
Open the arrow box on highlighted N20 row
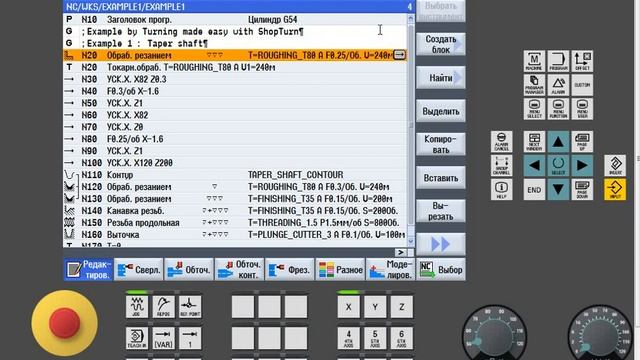(400, 55)
